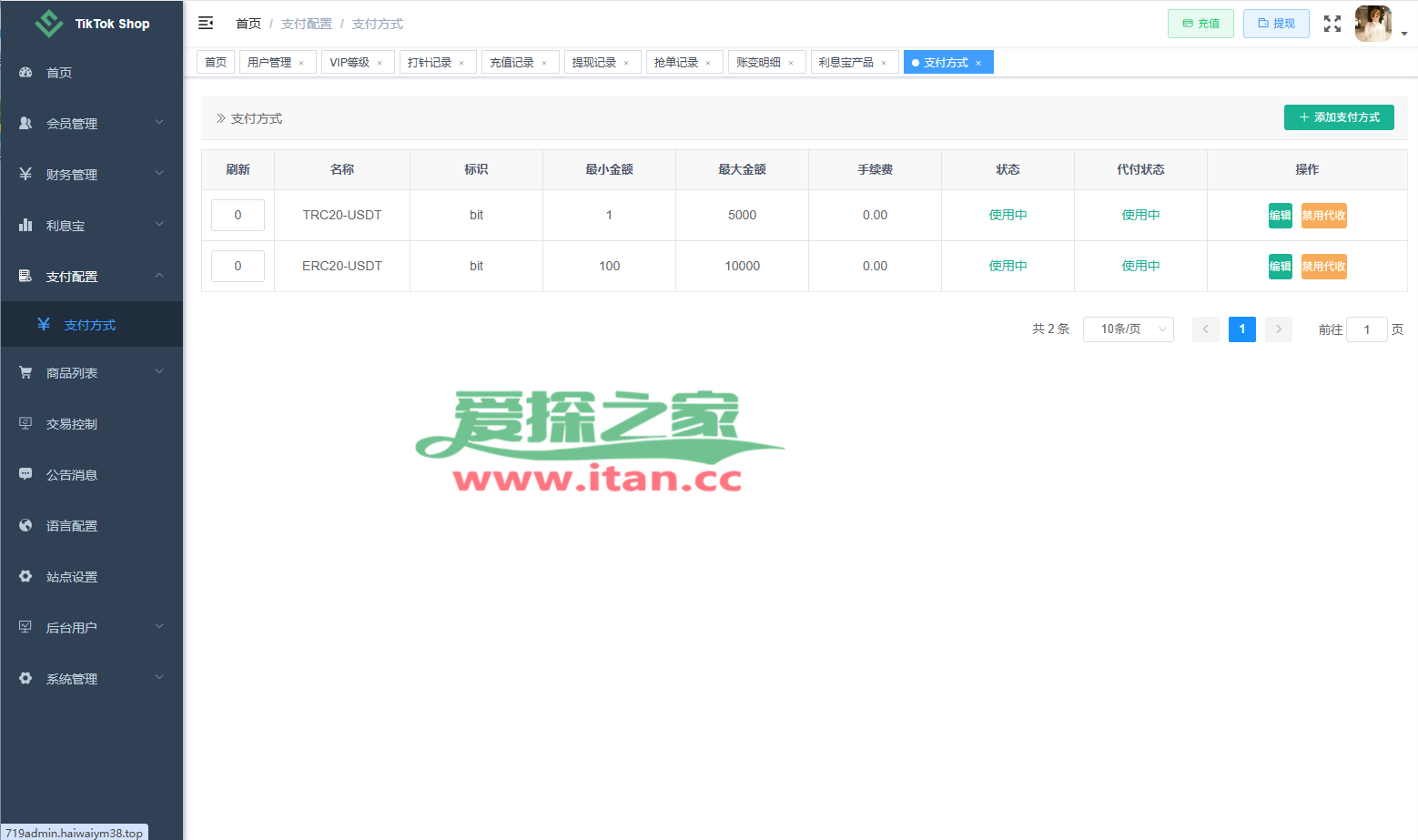Click the 语言配置 globe icon

(25, 525)
